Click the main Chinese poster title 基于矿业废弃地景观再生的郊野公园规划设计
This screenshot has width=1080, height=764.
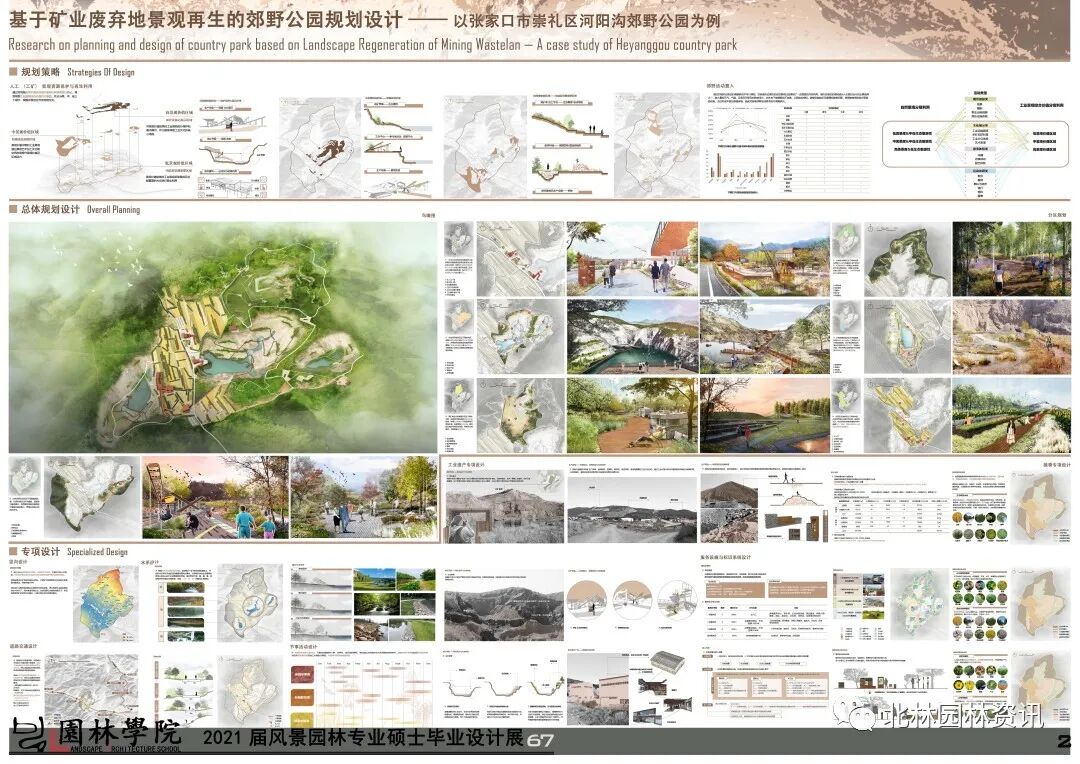pos(205,19)
